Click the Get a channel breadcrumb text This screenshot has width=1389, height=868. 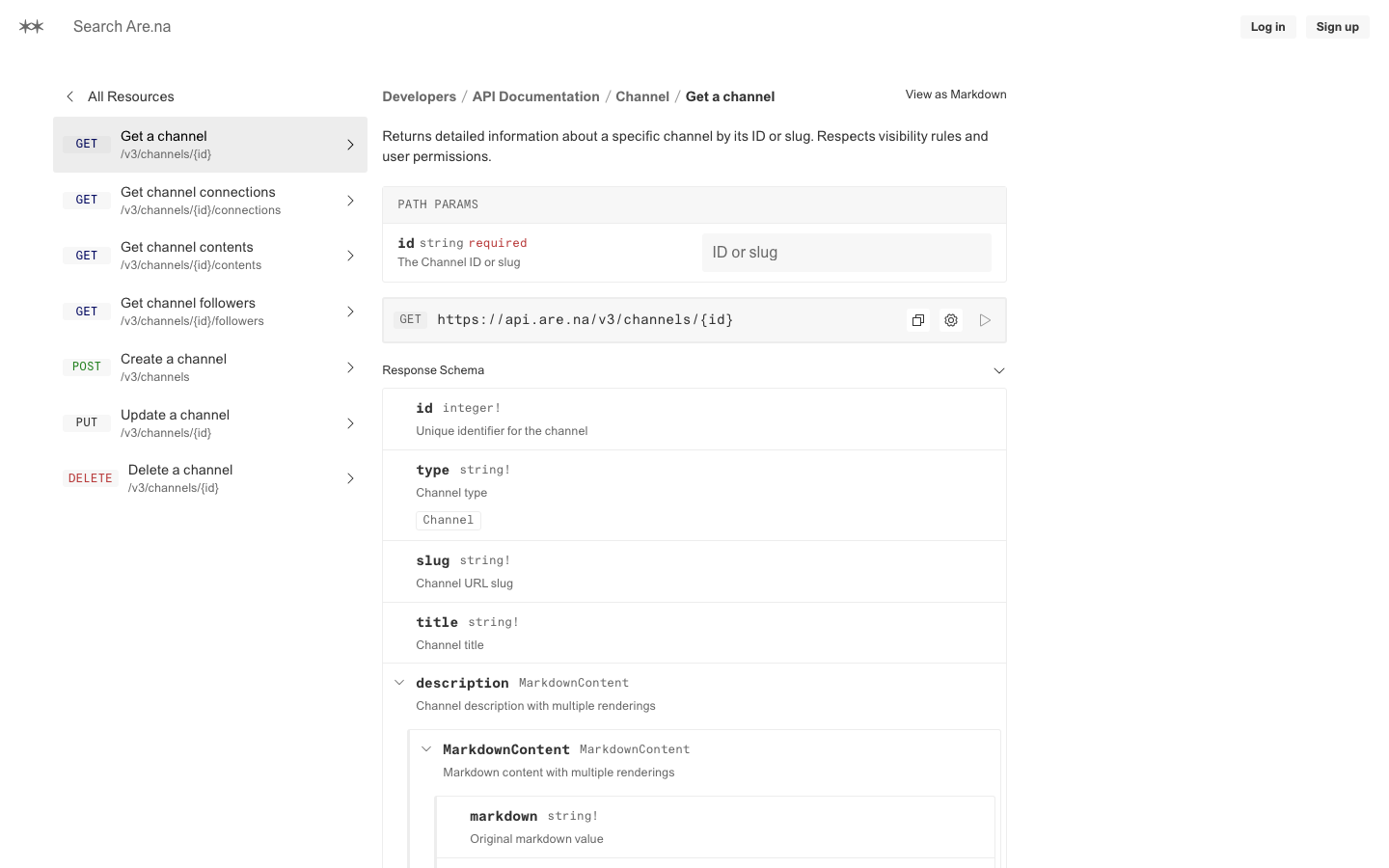tap(730, 96)
